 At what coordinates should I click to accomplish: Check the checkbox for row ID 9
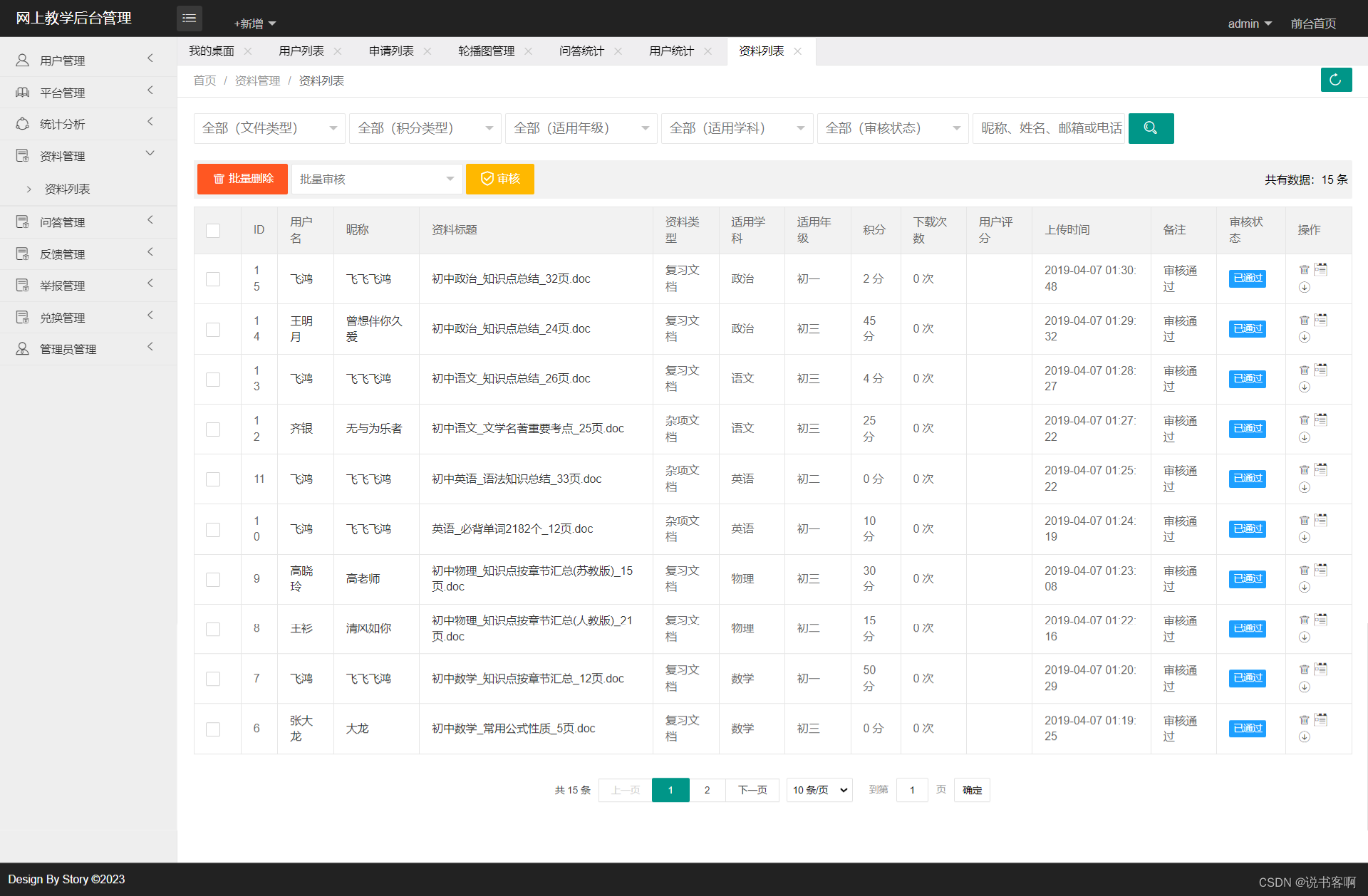pos(213,579)
